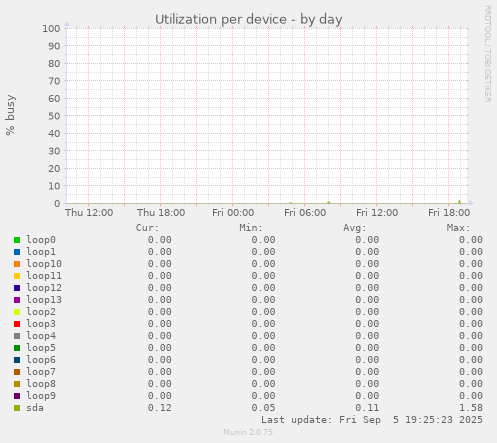Click the Munin 2.0.75 version text
The width and height of the screenshot is (497, 443).
point(248,432)
